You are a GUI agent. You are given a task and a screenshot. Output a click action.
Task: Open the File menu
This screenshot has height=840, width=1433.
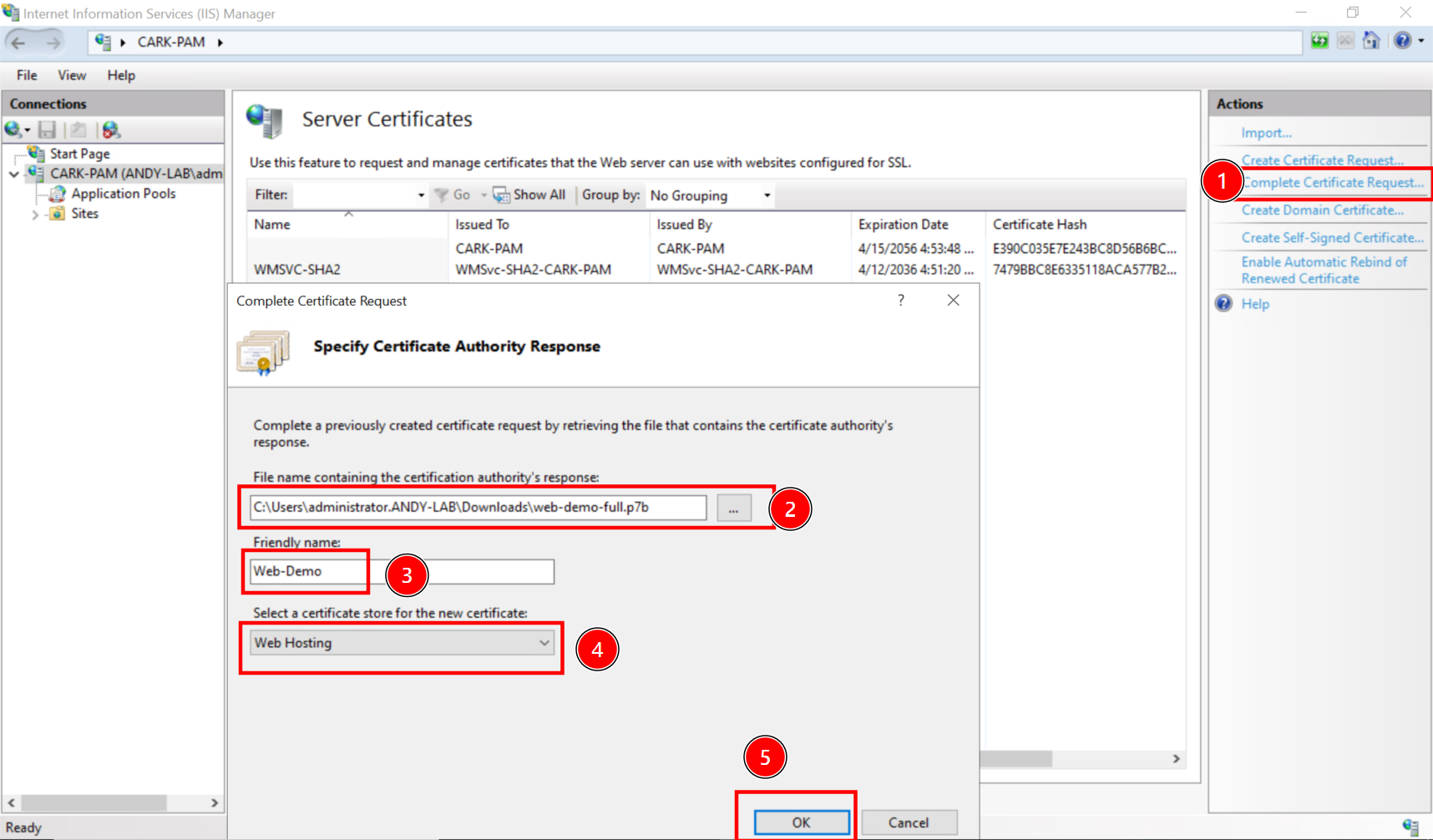pos(27,75)
